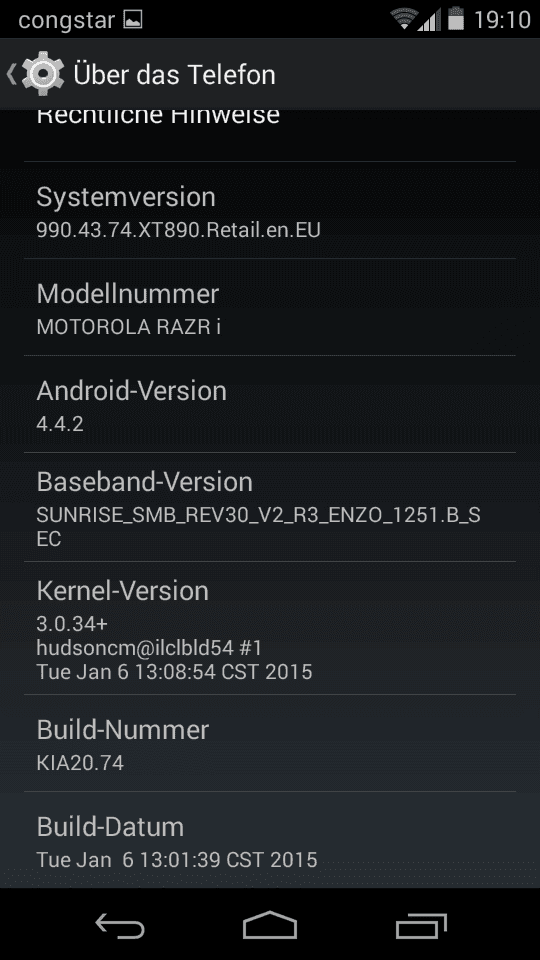Tap the Kernel-Version entry

(x=270, y=628)
